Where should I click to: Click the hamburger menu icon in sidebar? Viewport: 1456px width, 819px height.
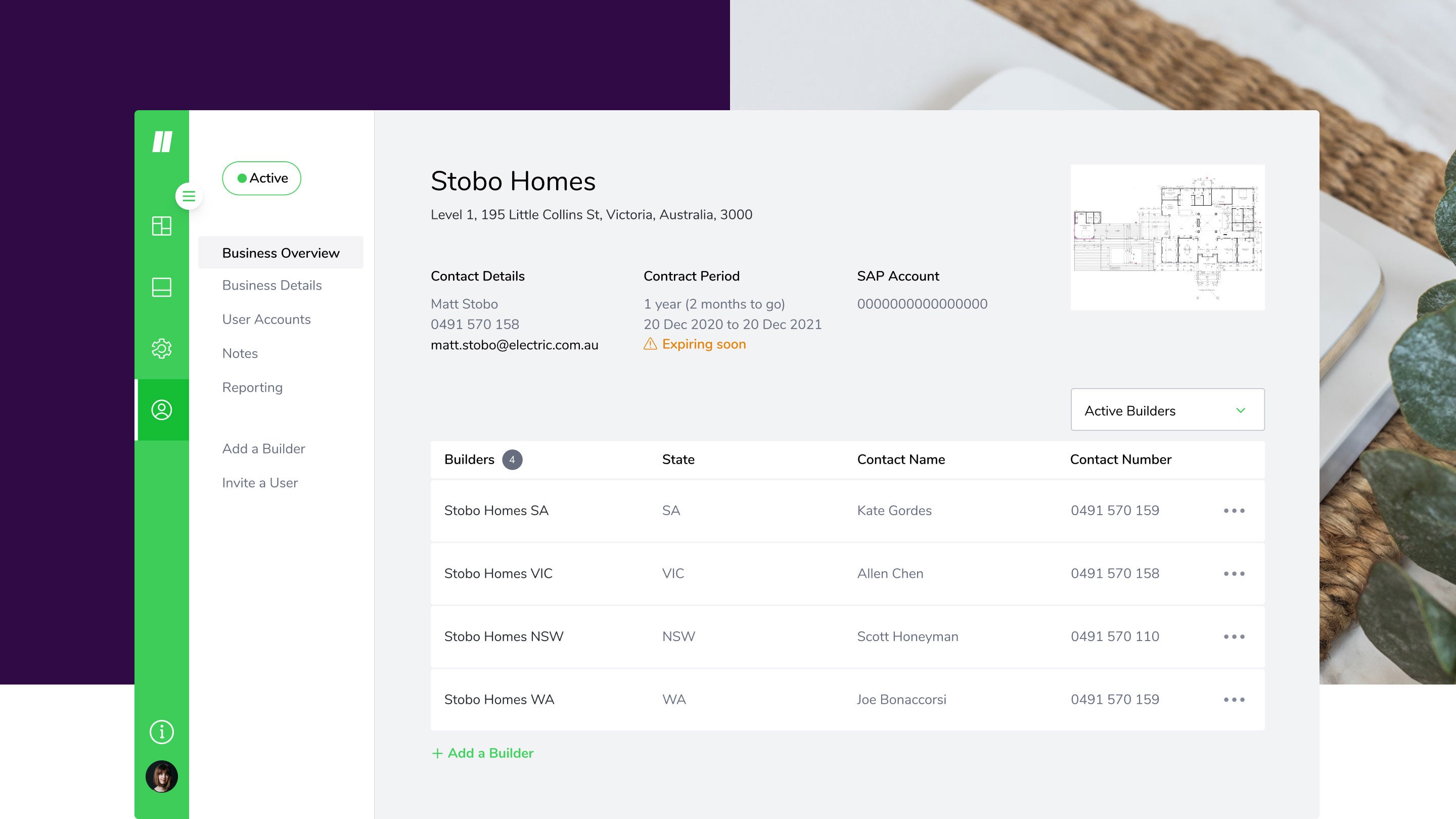(189, 196)
